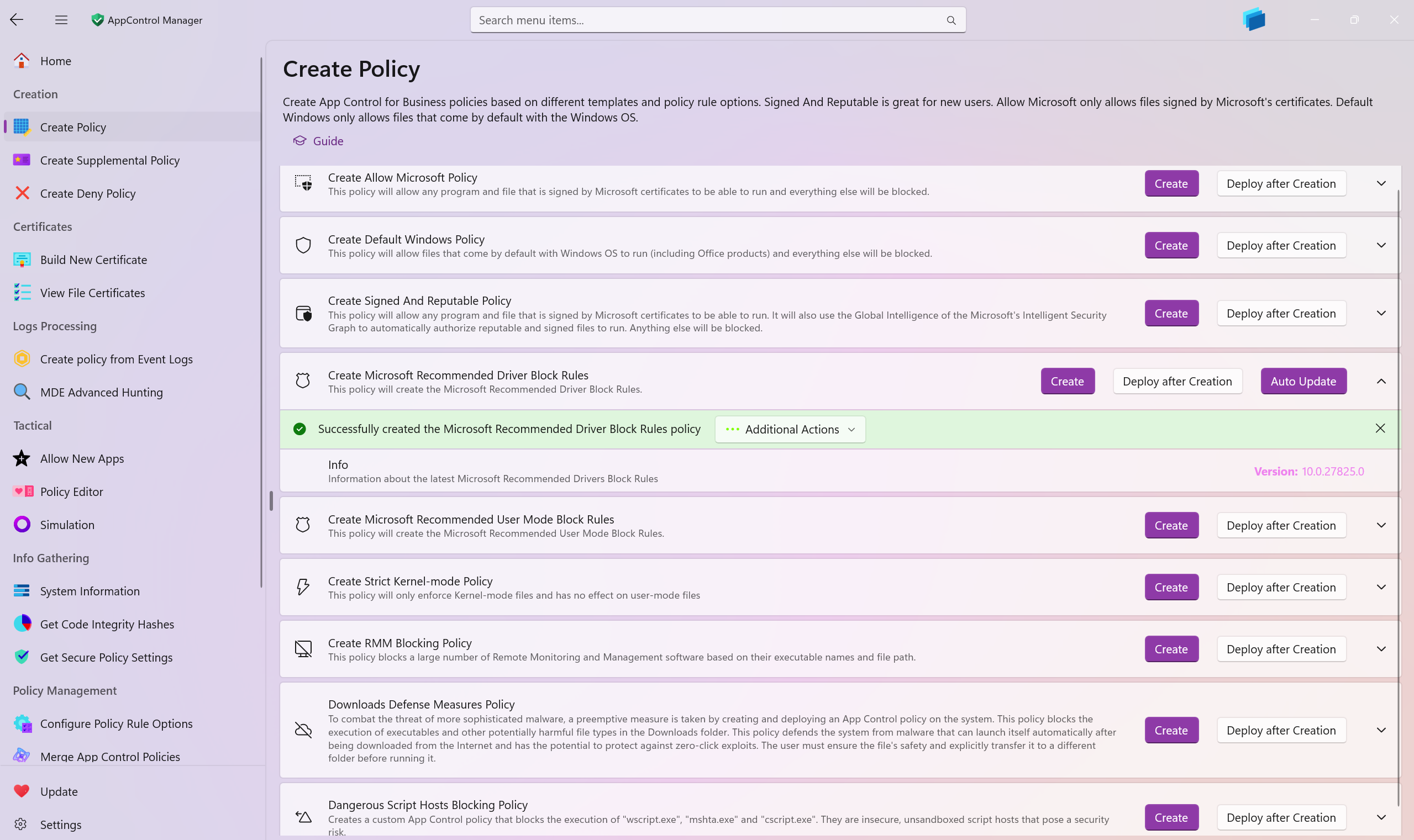Toggle Deploy after Creation for Driver Block Rules
This screenshot has width=1414, height=840.
(x=1177, y=381)
